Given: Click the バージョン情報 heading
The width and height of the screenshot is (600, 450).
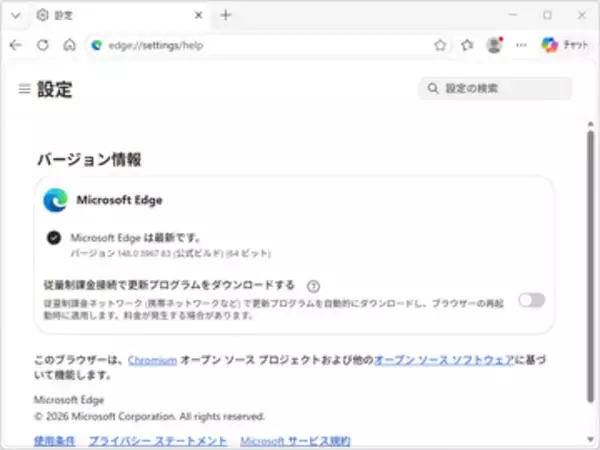Looking at the screenshot, I should point(89,160).
